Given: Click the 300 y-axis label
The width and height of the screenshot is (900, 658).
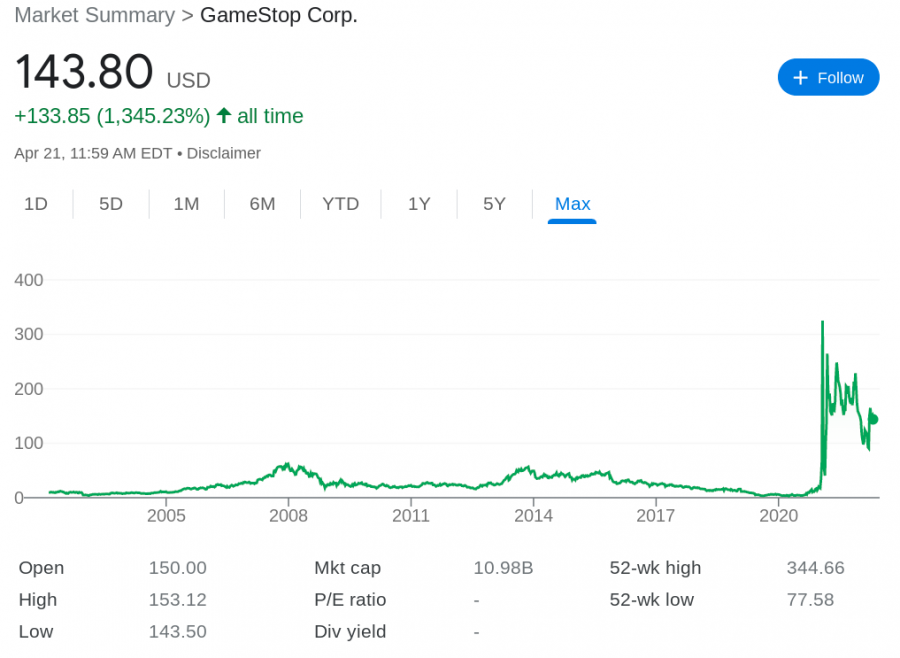Looking at the screenshot, I should (x=29, y=334).
